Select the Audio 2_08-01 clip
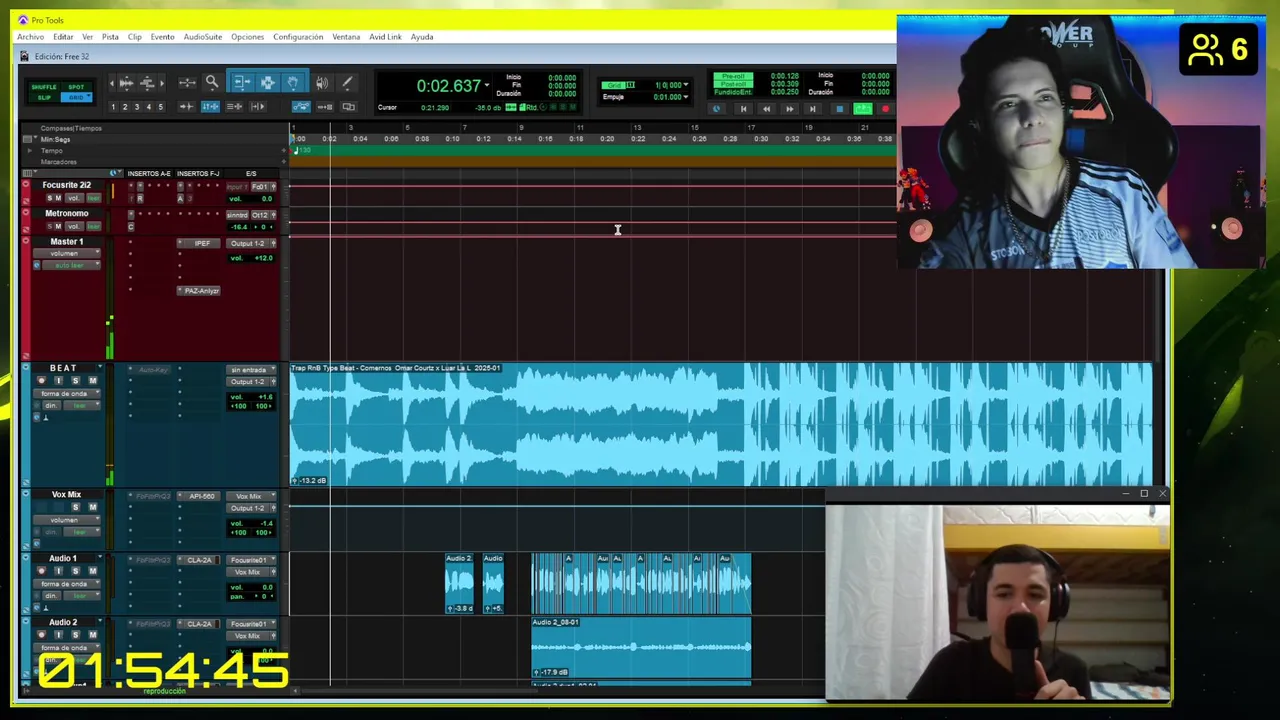1280x720 pixels. [641, 647]
